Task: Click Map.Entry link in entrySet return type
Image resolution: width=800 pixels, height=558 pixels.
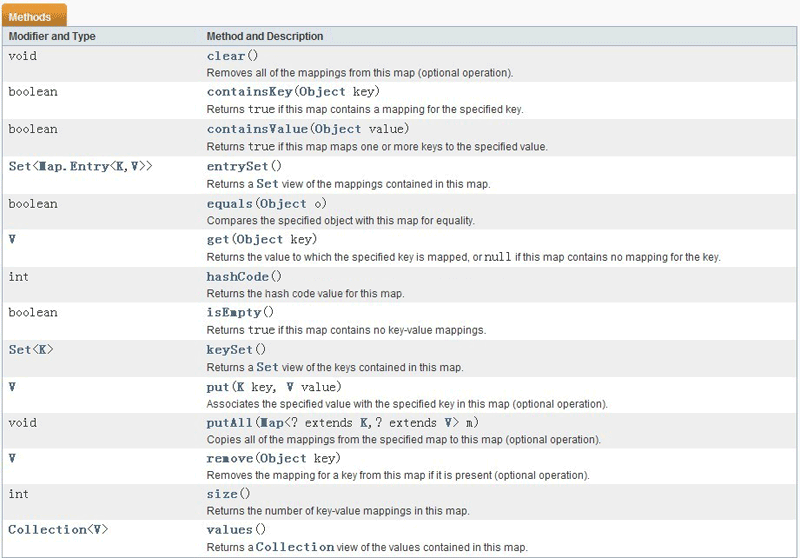Action: pos(74,166)
